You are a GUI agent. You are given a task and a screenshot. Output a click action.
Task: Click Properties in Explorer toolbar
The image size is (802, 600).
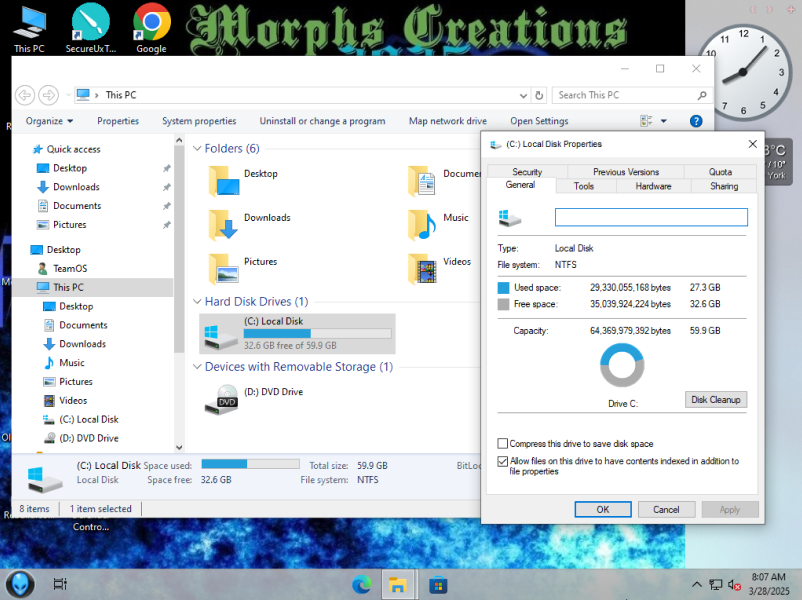[x=118, y=121]
